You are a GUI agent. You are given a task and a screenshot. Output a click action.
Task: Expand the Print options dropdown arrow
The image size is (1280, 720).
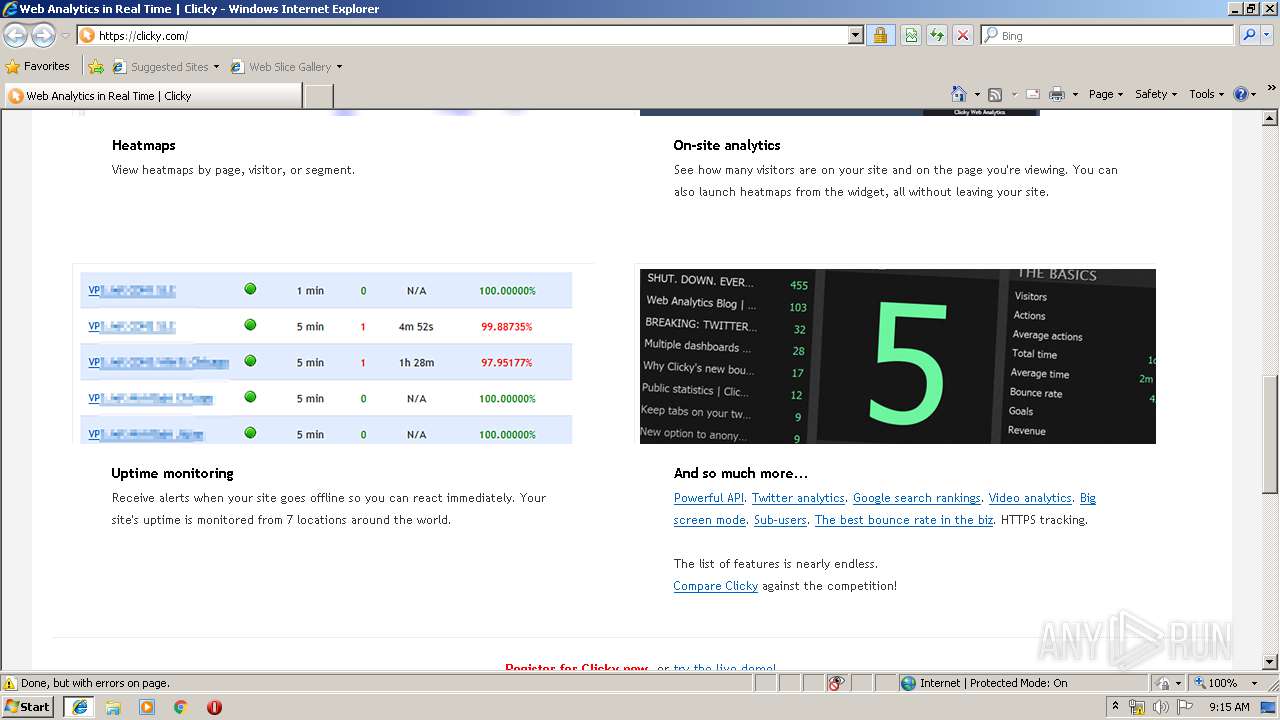coord(1075,95)
